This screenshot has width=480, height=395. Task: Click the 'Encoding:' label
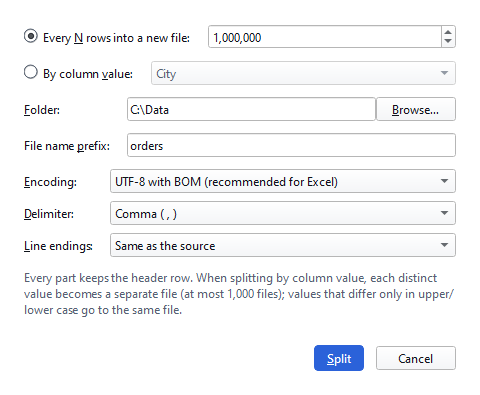[50, 182]
